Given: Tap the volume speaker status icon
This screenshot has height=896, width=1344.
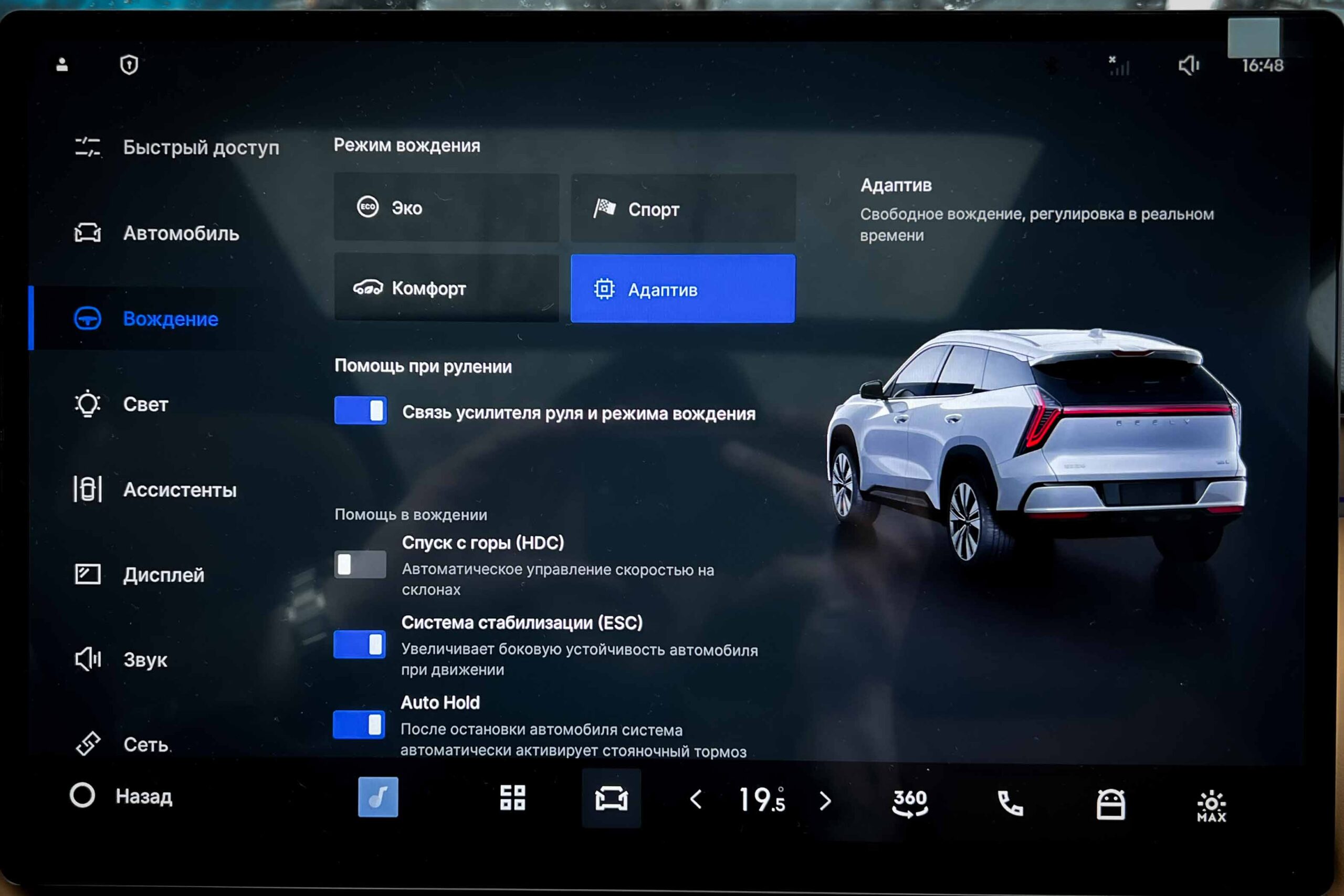Looking at the screenshot, I should coord(1189,65).
